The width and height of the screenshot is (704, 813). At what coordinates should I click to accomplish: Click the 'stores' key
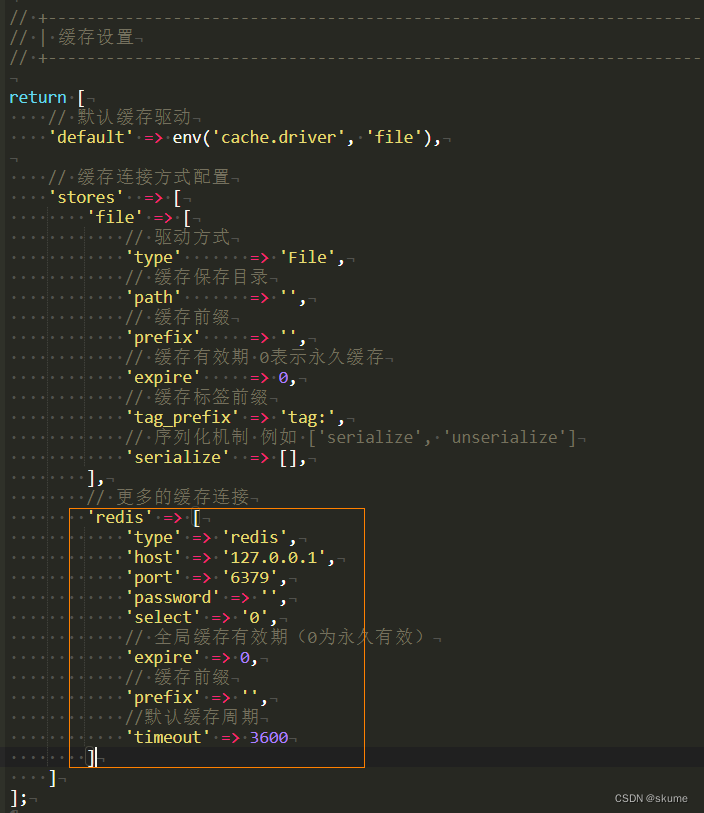click(86, 198)
